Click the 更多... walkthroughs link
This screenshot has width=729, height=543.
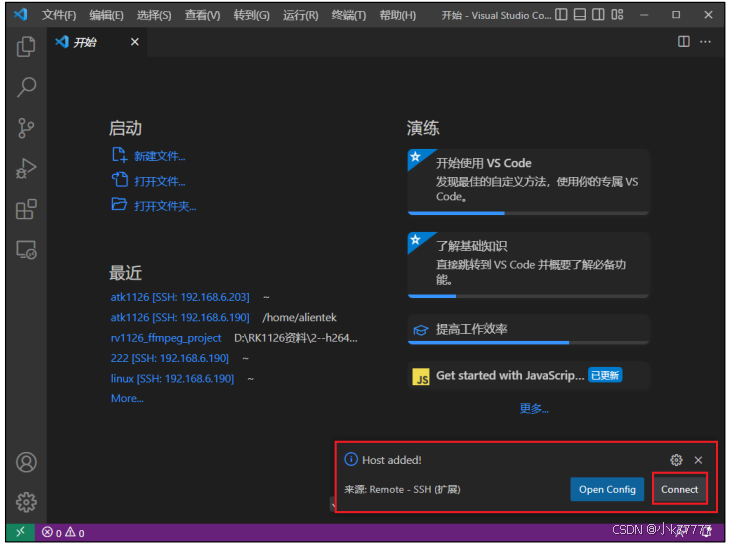click(534, 409)
